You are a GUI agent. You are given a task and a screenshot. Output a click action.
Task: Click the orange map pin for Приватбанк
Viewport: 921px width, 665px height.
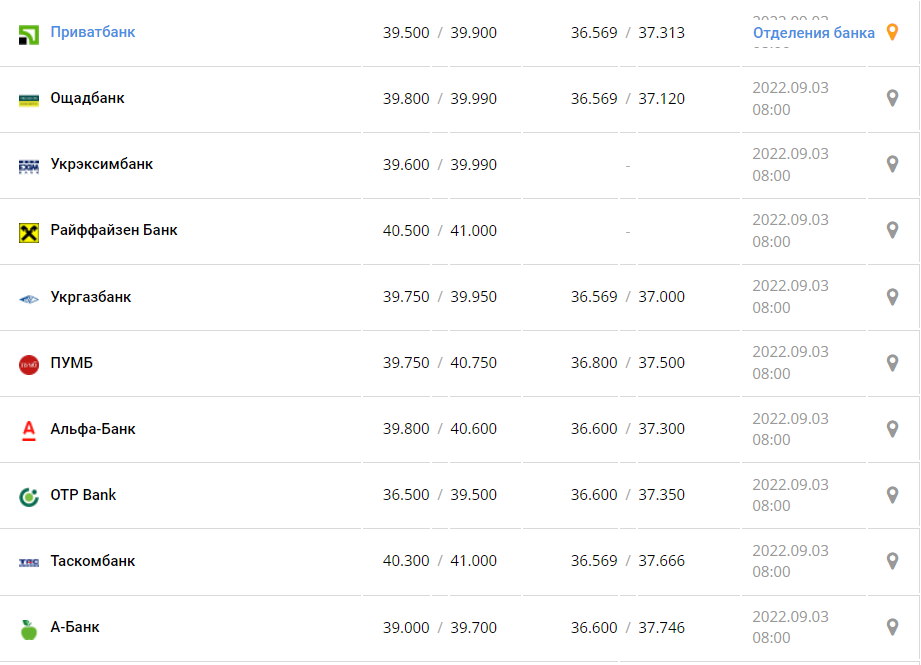click(x=894, y=32)
